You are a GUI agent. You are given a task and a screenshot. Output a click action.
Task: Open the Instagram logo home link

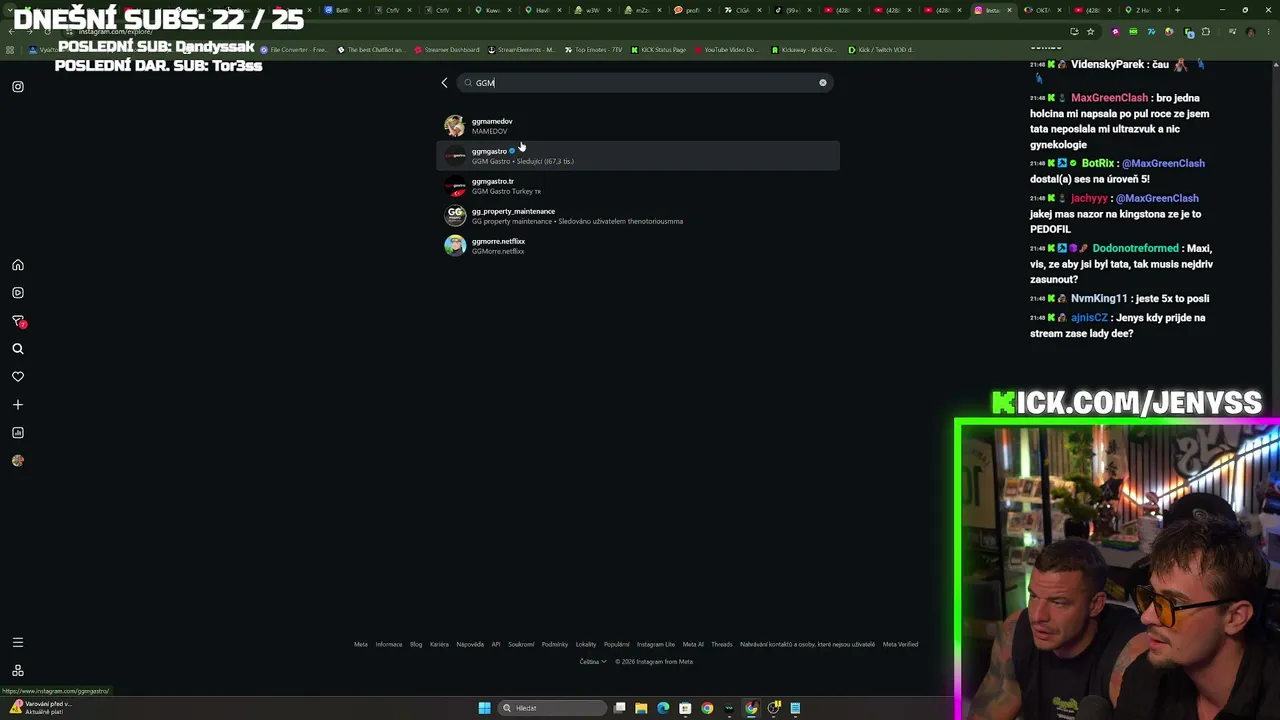[18, 87]
